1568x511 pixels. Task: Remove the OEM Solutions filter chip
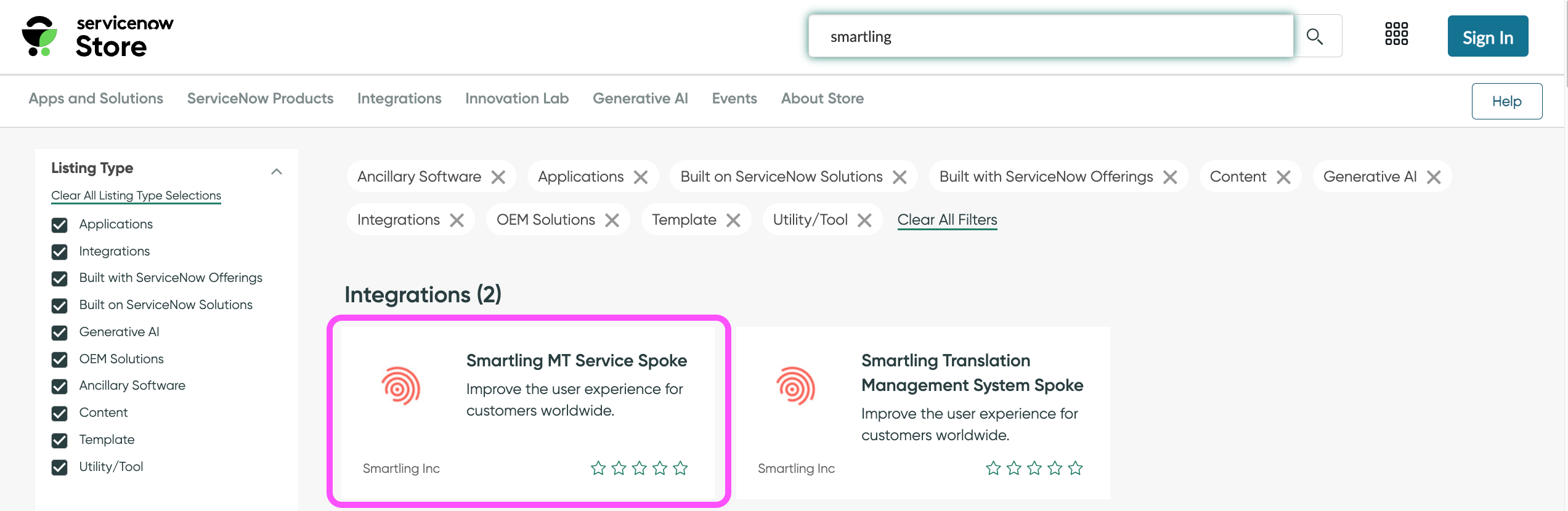[x=612, y=220]
